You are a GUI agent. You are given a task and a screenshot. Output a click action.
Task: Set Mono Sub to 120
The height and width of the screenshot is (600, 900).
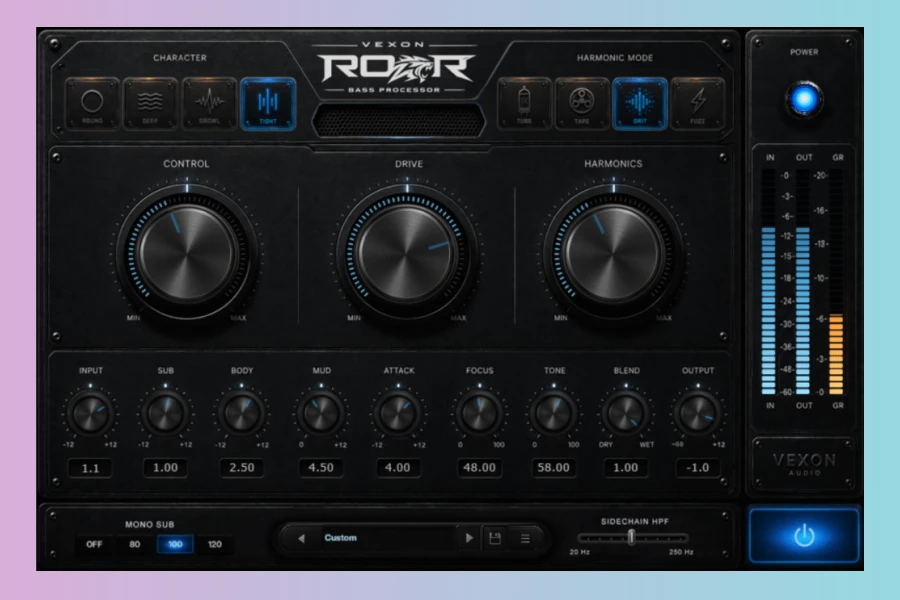point(215,544)
